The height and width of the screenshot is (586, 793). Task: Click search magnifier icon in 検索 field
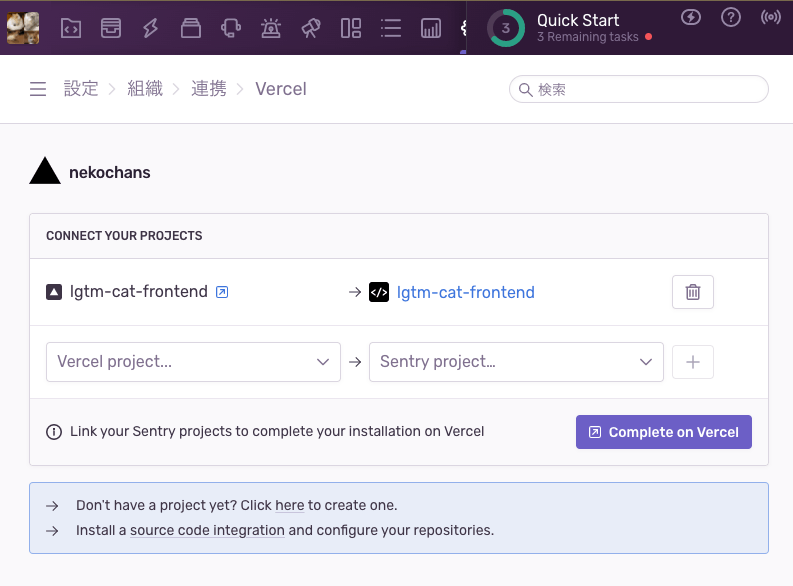coord(525,90)
